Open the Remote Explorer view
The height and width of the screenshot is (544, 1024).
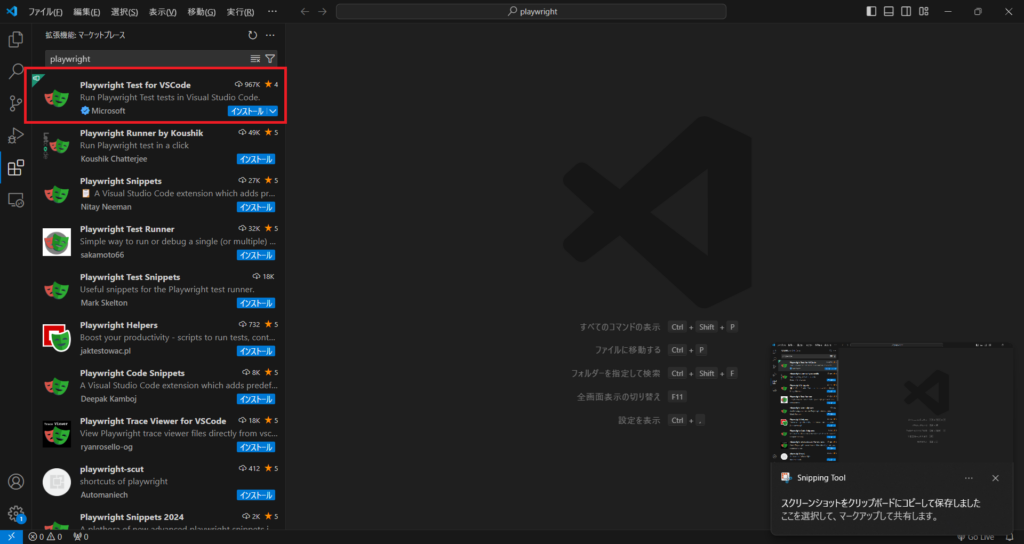pyautogui.click(x=16, y=200)
